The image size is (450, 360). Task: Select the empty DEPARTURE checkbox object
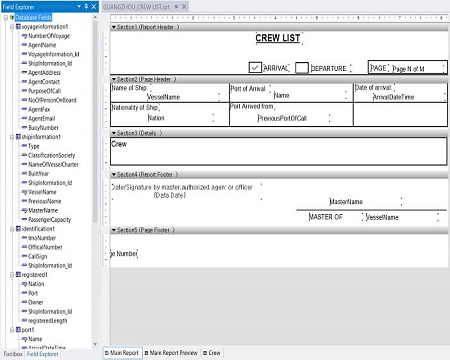pos(302,68)
